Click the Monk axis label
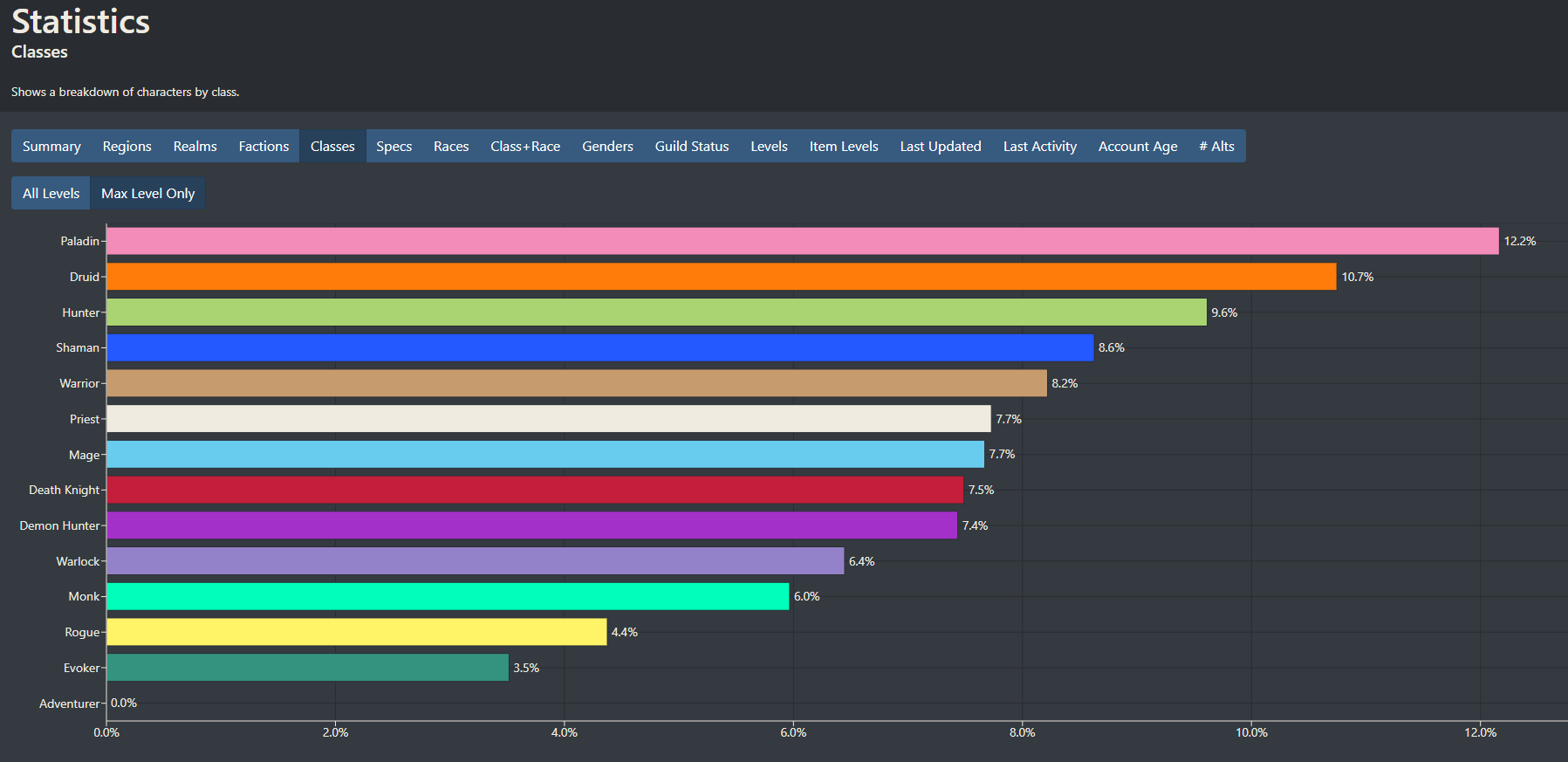The image size is (1568, 762). [x=84, y=596]
